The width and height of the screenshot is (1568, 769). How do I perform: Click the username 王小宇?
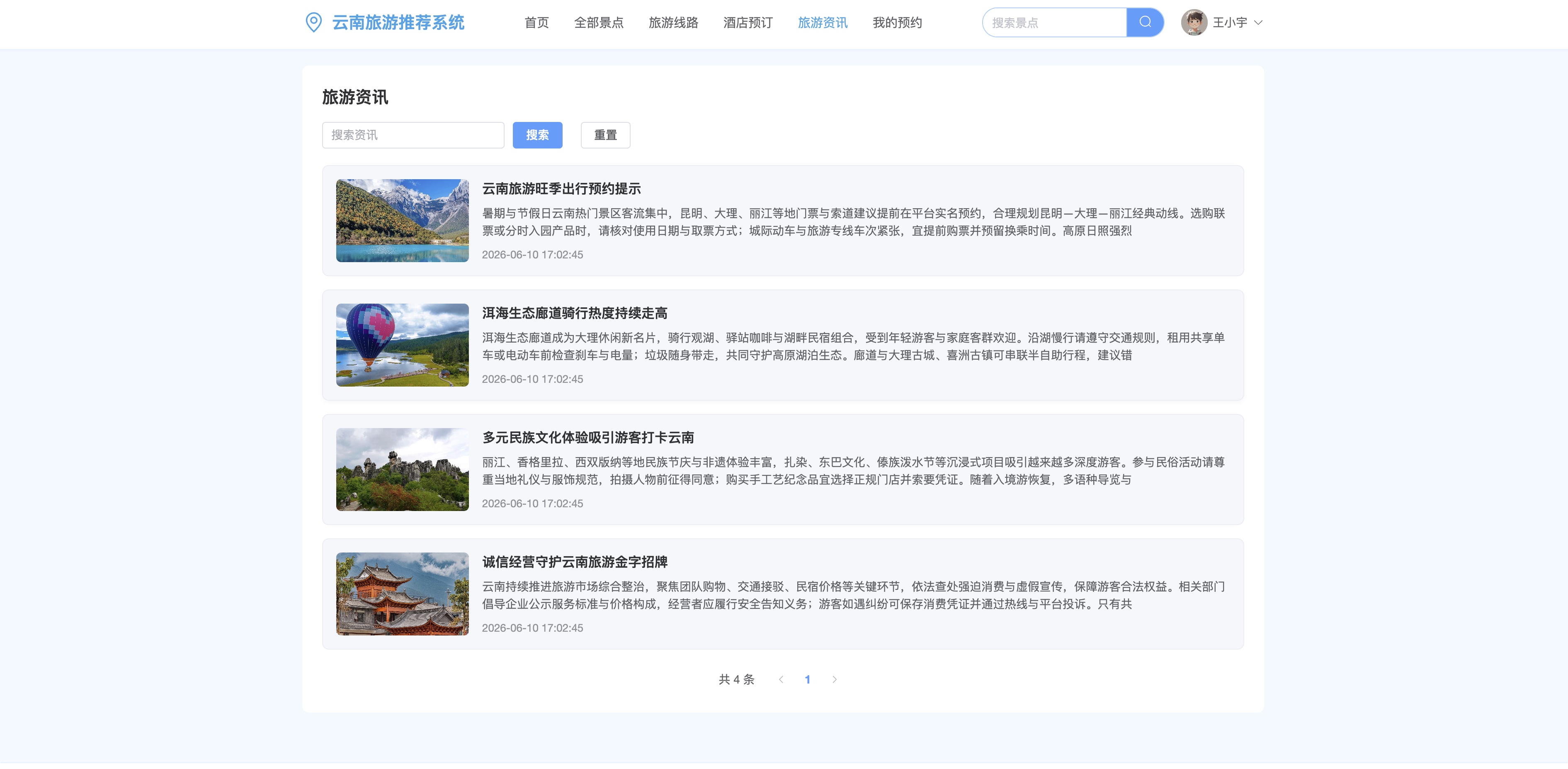click(1230, 22)
